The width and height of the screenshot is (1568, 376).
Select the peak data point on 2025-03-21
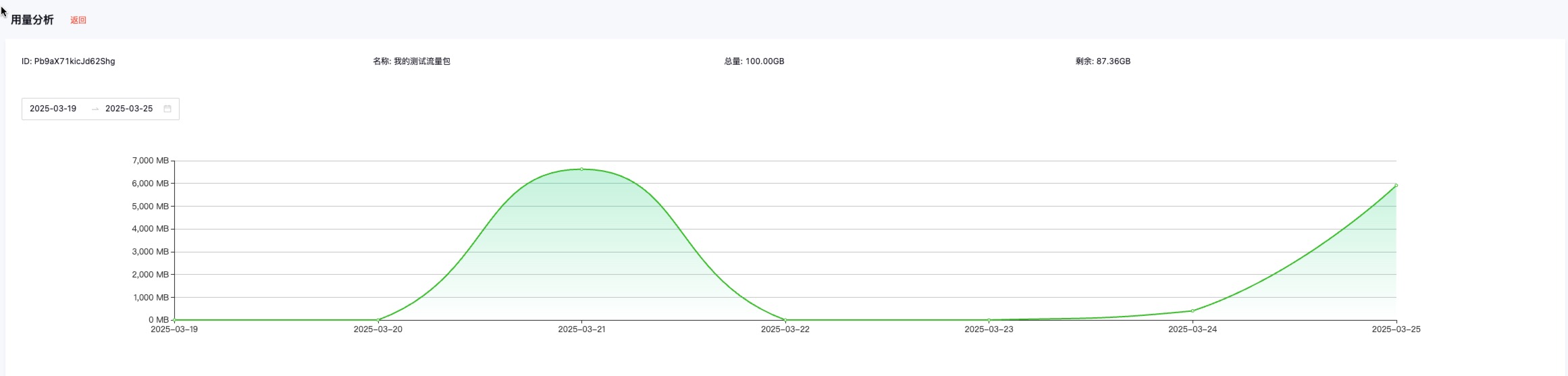point(581,169)
